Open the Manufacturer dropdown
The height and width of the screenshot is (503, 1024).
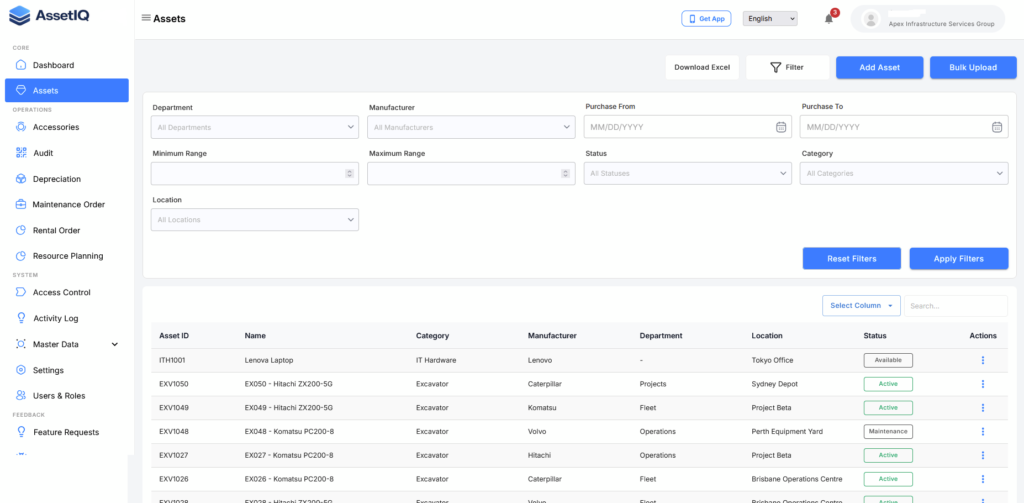click(x=471, y=127)
